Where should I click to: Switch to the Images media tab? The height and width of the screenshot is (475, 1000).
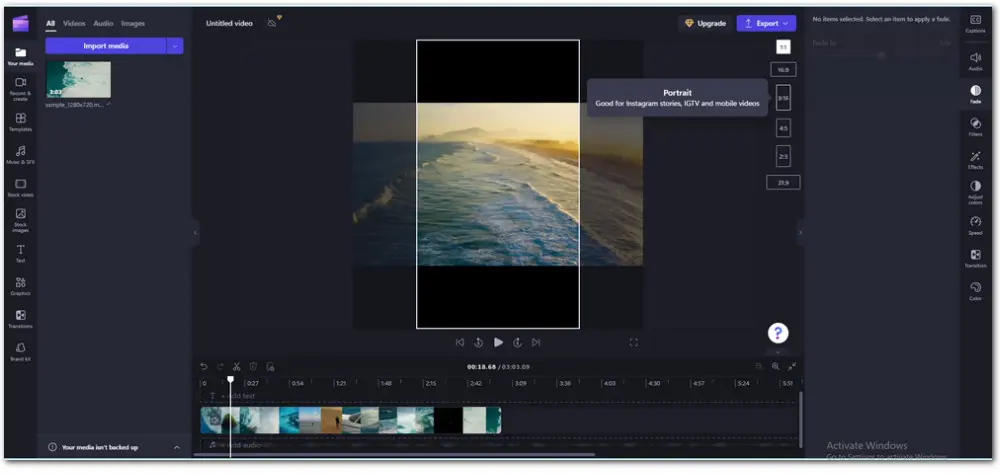coord(133,24)
